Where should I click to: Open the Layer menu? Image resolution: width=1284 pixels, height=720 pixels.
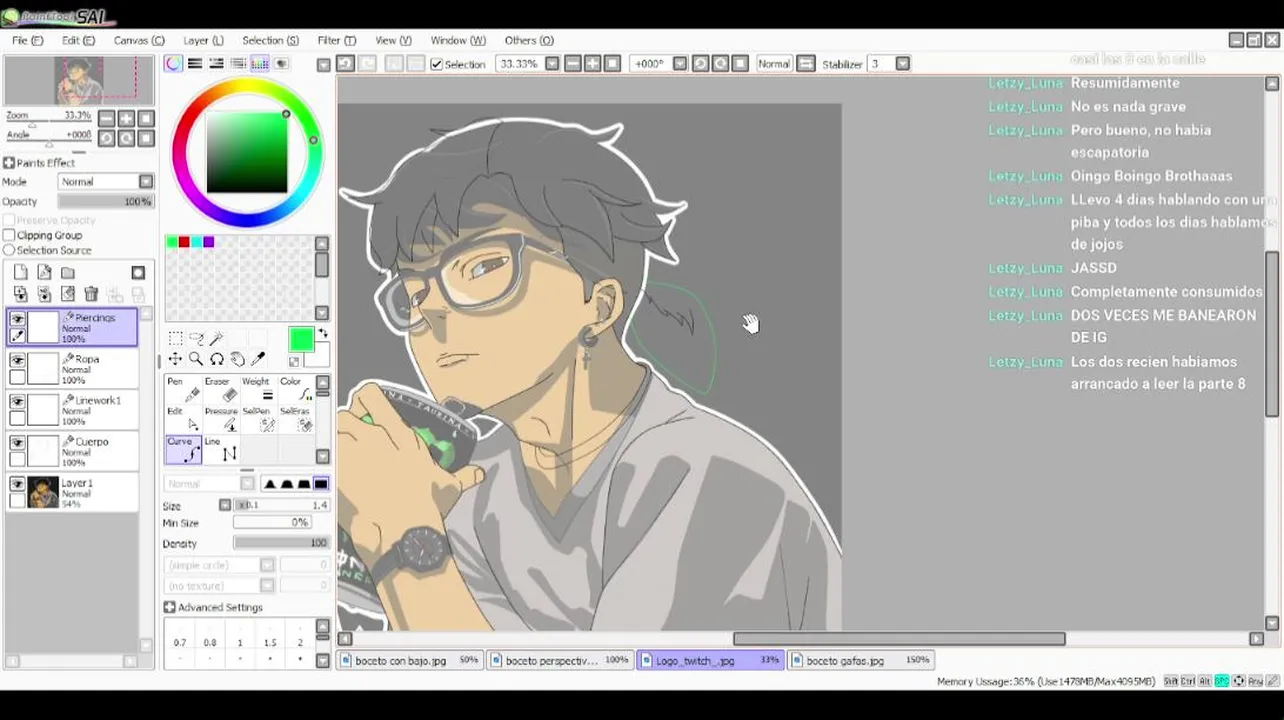[203, 40]
